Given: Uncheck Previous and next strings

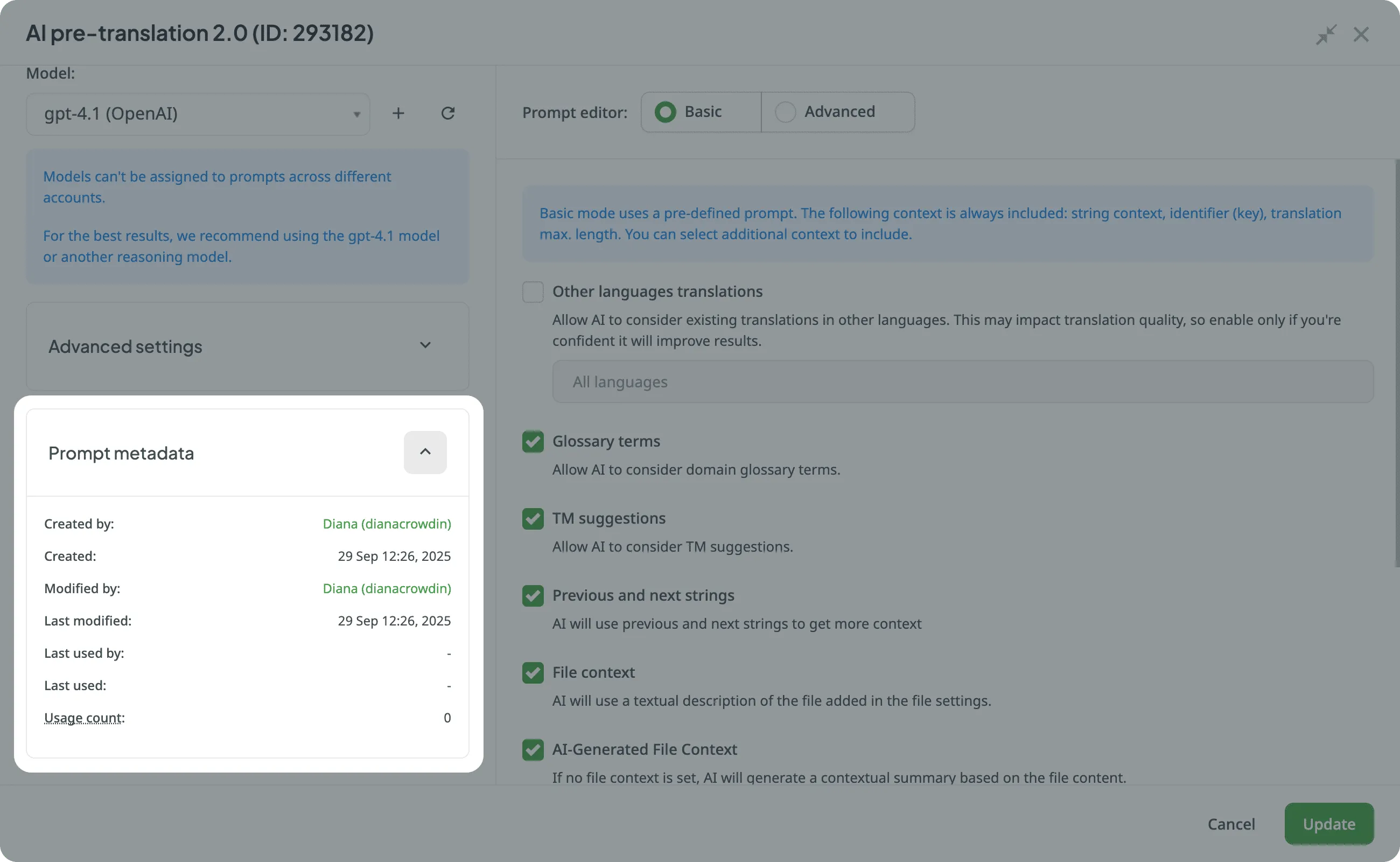Looking at the screenshot, I should coord(533,596).
